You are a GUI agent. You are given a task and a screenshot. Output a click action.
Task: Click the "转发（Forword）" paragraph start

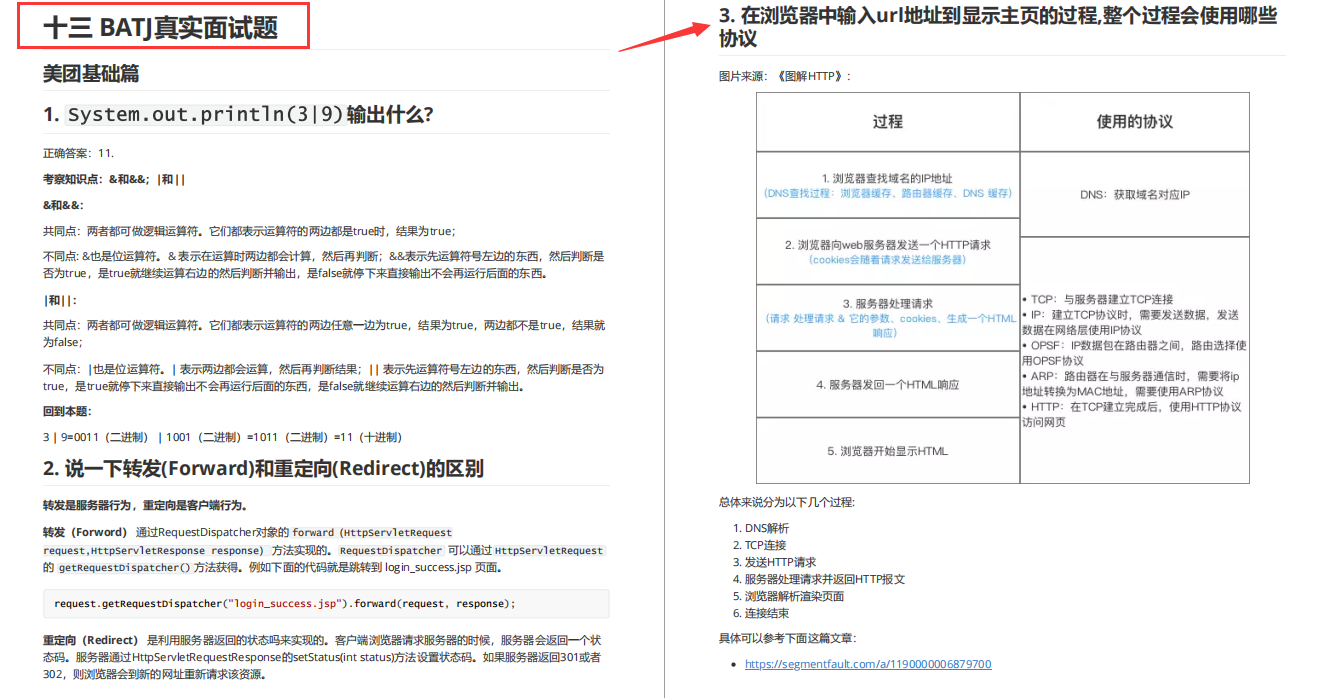(x=86, y=532)
